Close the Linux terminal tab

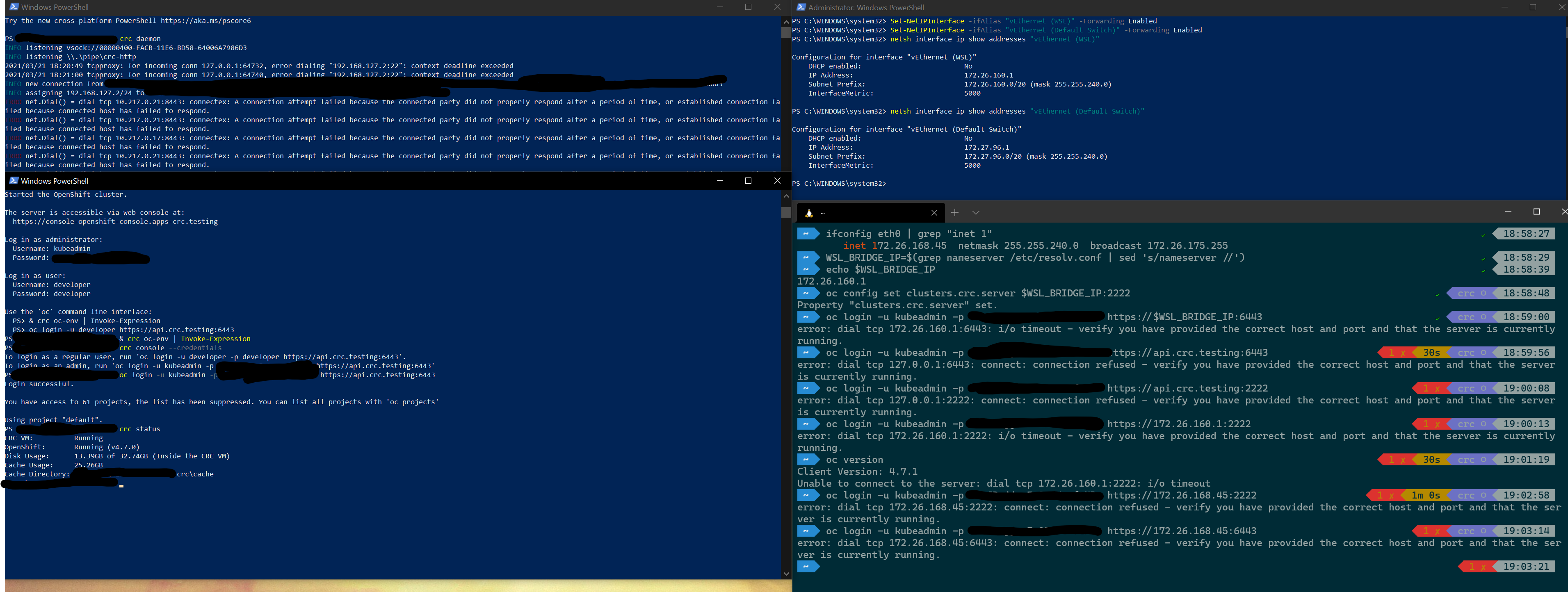coord(934,213)
